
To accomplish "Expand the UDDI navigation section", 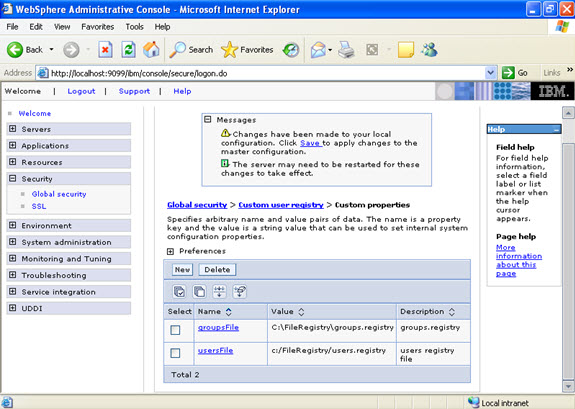I will pos(12,308).
